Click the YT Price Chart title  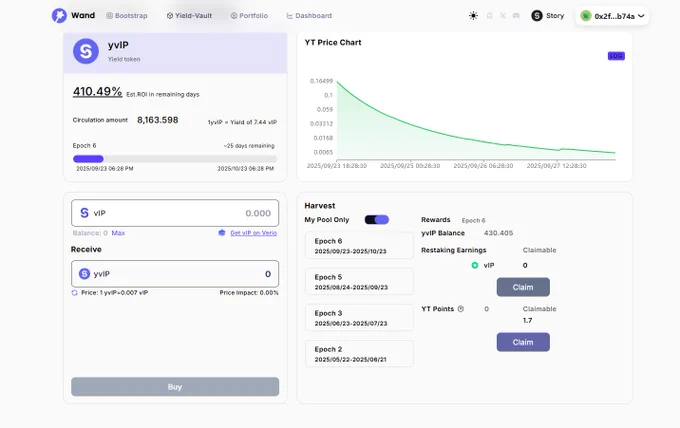[333, 42]
